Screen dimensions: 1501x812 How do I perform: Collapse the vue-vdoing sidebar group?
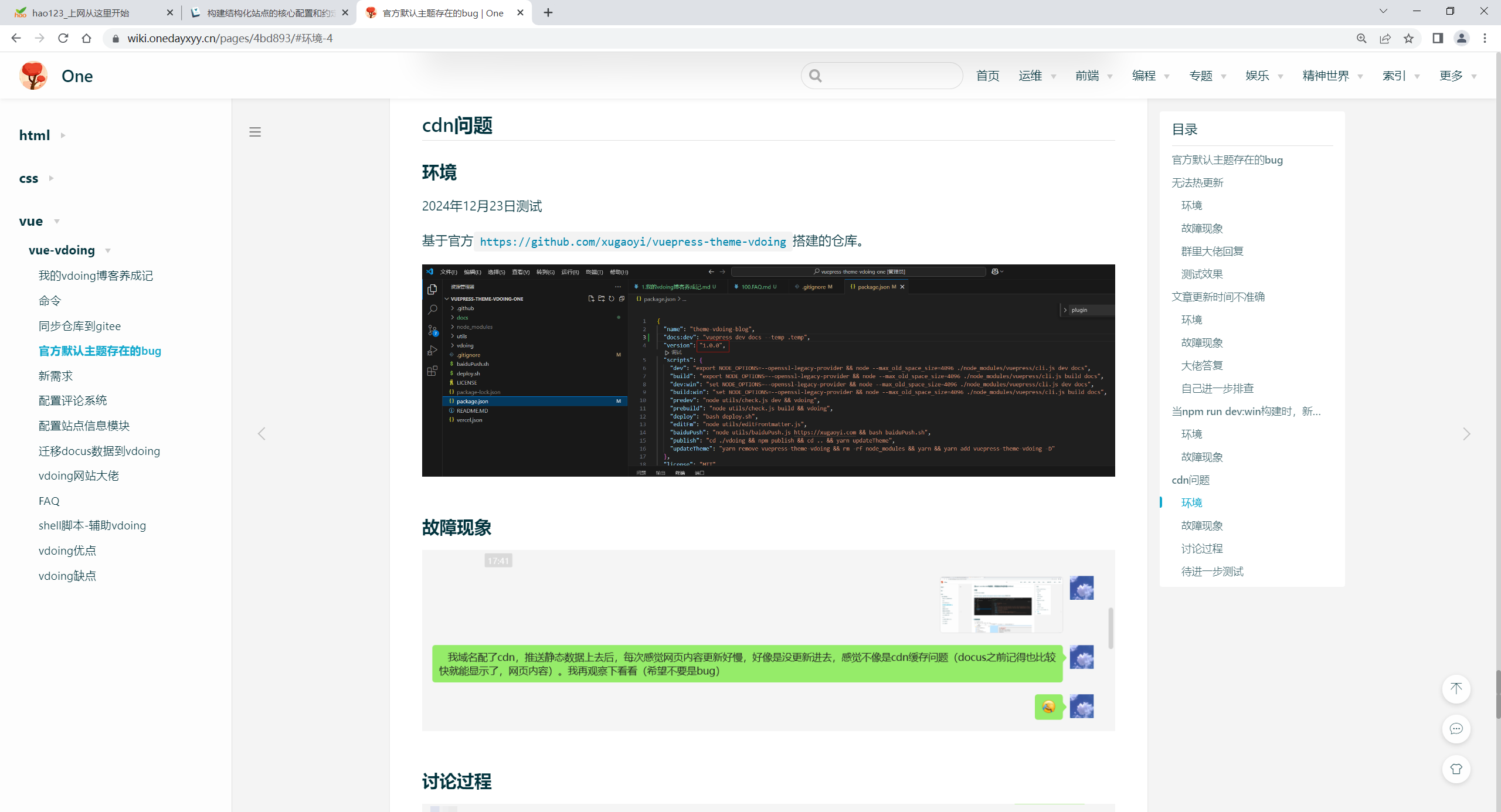click(70, 250)
